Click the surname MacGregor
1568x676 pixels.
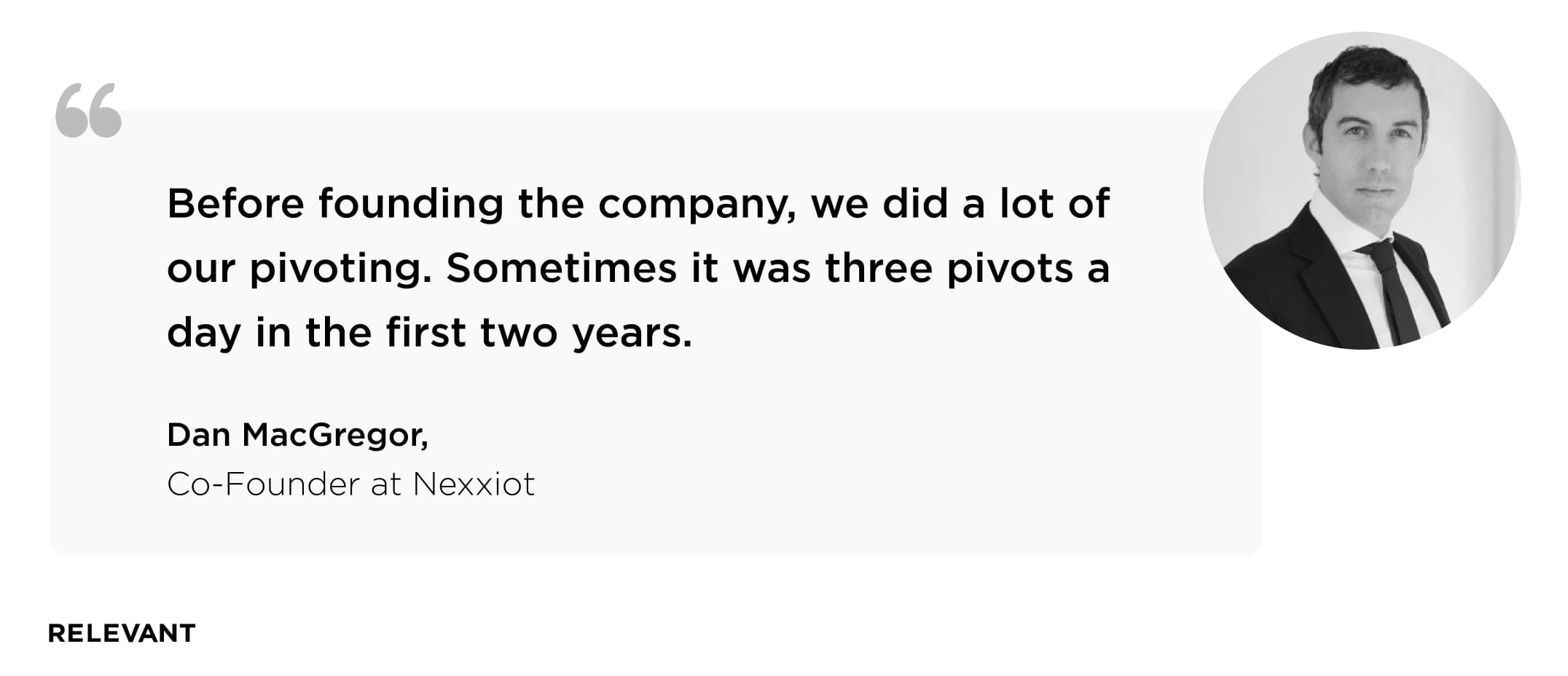point(335,436)
